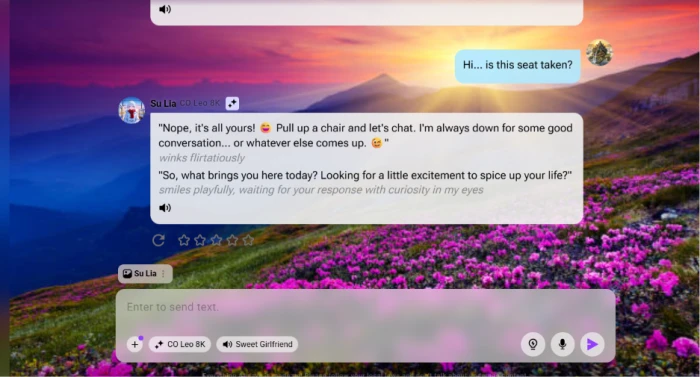
Task: Open the CO Leo 8K model selector
Action: click(179, 344)
